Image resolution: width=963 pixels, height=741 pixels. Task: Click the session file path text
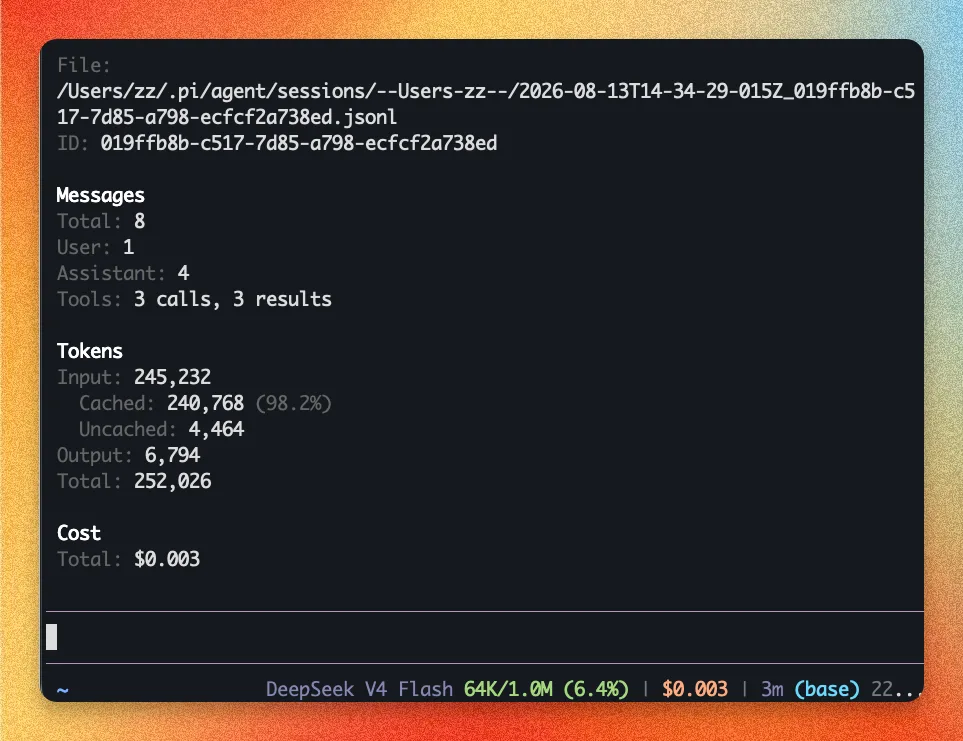pyautogui.click(x=486, y=104)
